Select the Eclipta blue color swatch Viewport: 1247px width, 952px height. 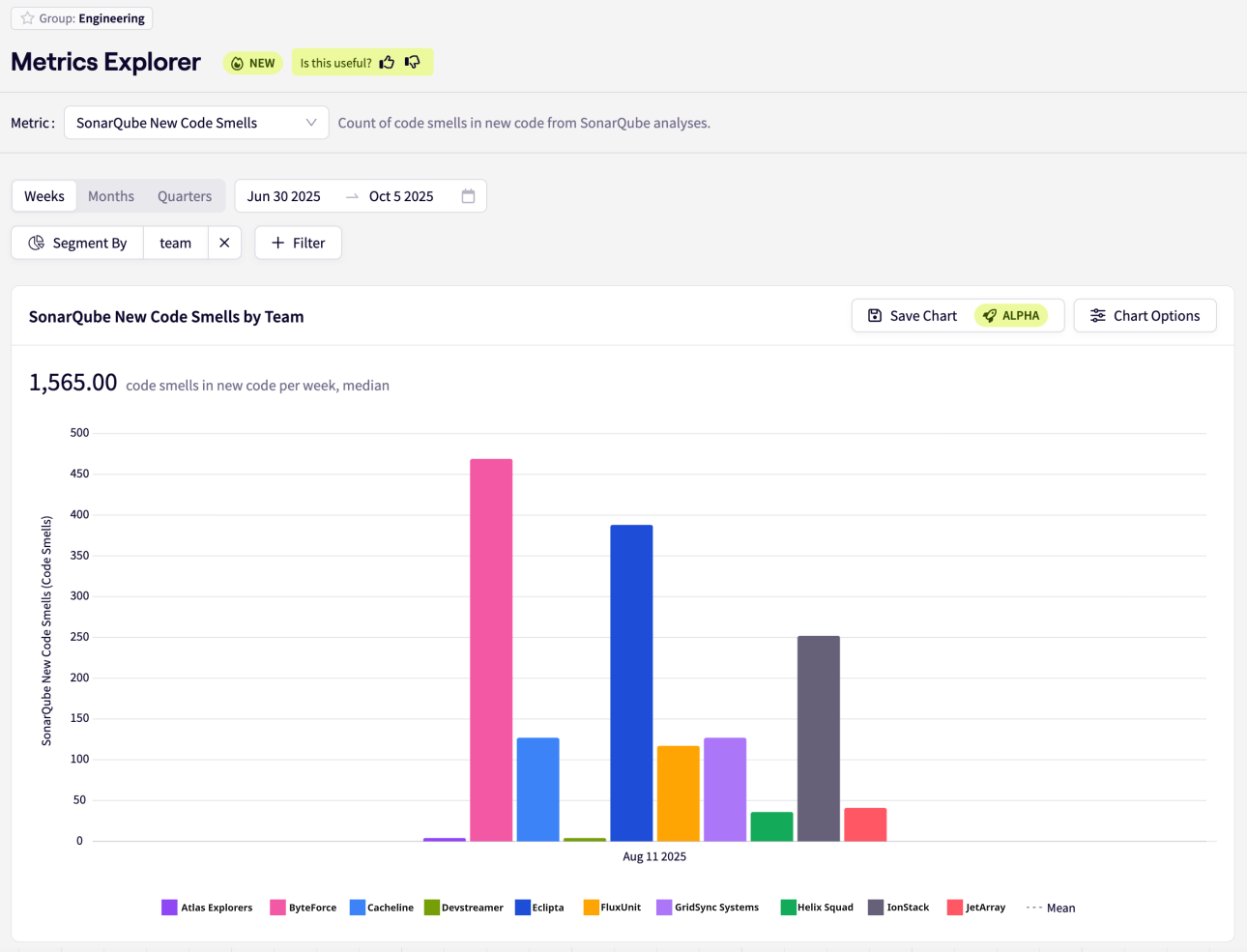523,908
